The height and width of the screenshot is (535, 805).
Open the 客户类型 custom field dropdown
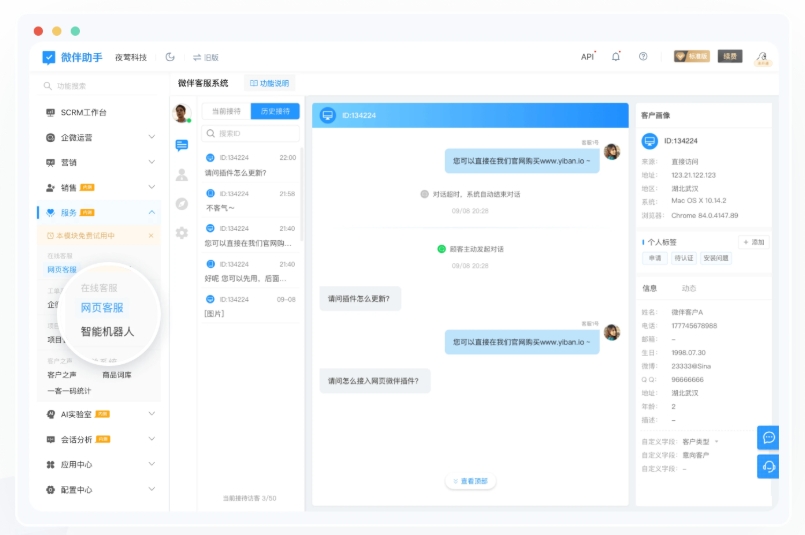700,441
